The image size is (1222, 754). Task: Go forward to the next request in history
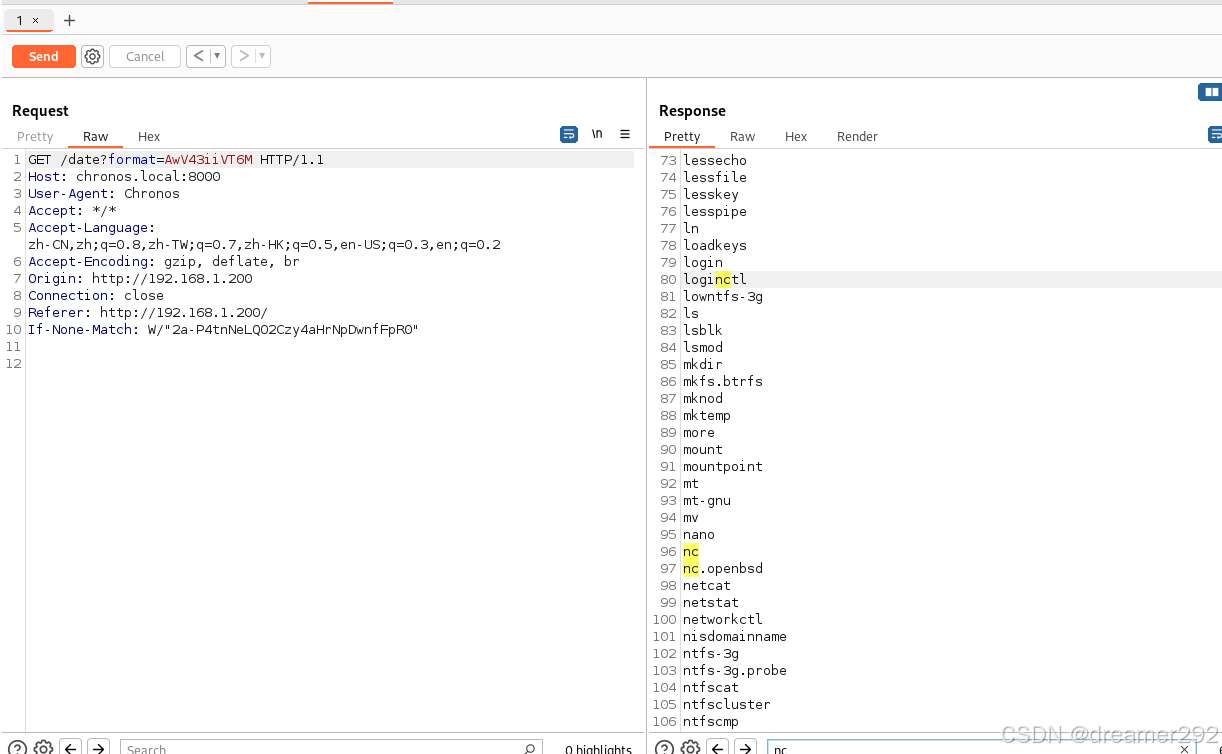point(243,57)
